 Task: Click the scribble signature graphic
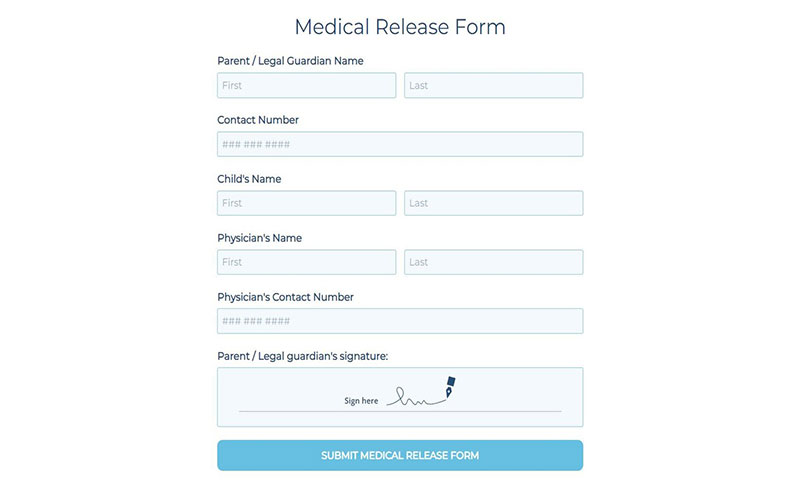(x=416, y=397)
